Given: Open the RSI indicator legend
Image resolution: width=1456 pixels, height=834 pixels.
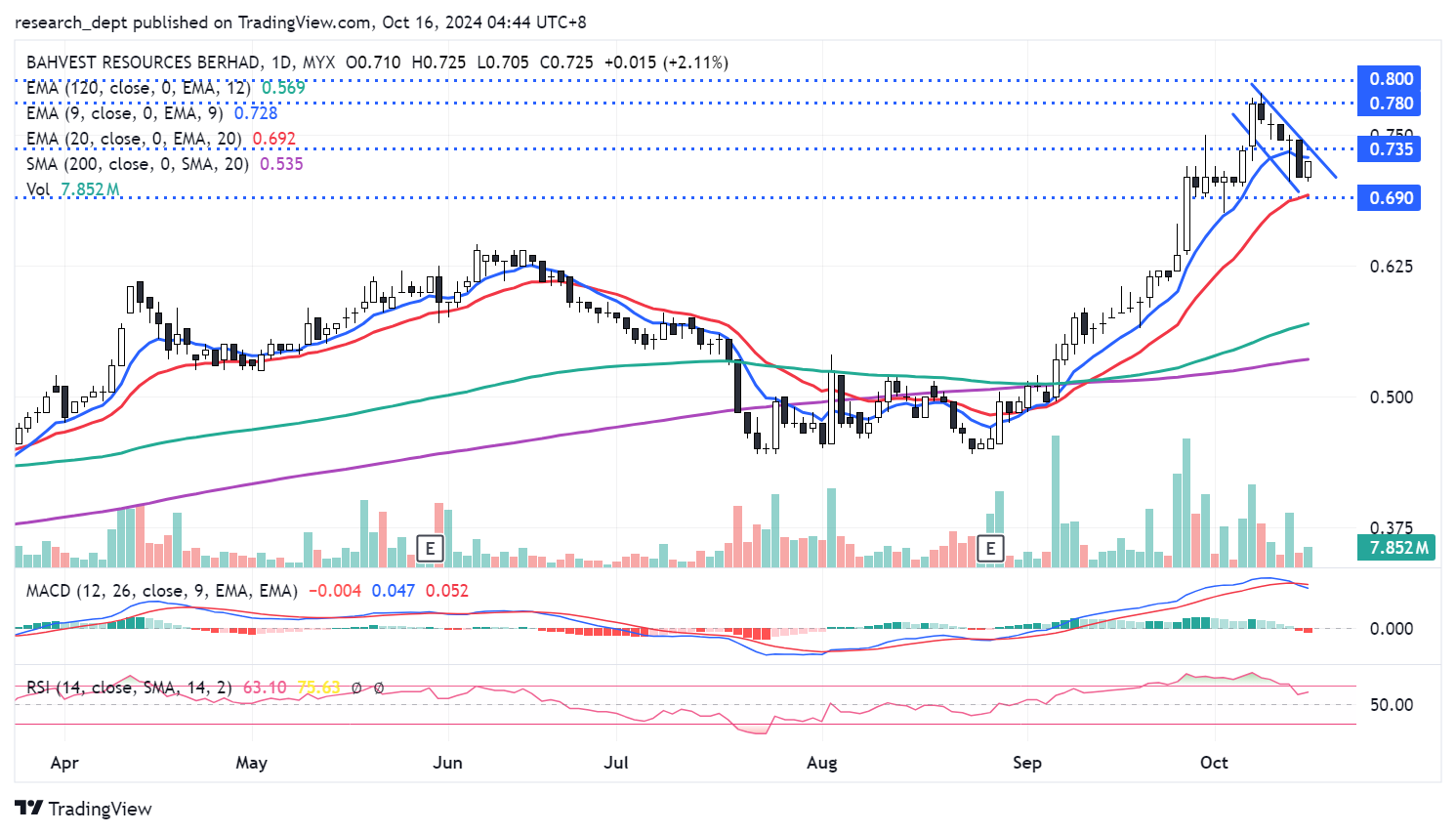Looking at the screenshot, I should tap(129, 688).
